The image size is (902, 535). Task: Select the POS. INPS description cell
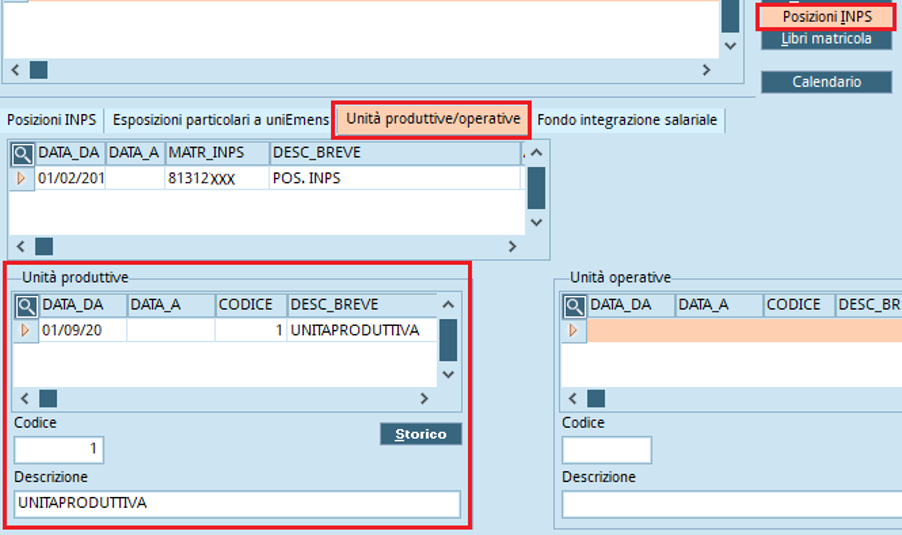[395, 178]
